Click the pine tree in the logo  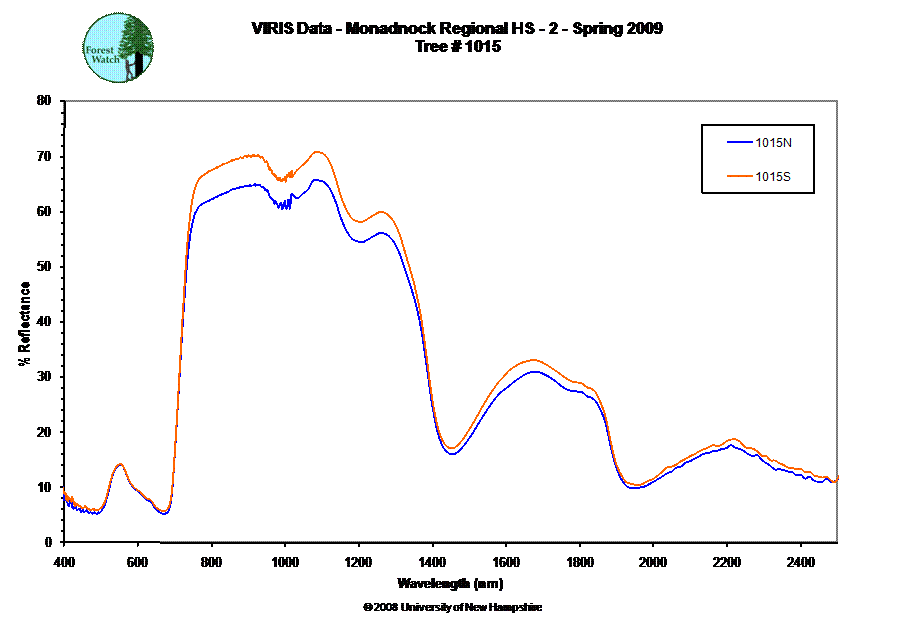pyautogui.click(x=136, y=42)
